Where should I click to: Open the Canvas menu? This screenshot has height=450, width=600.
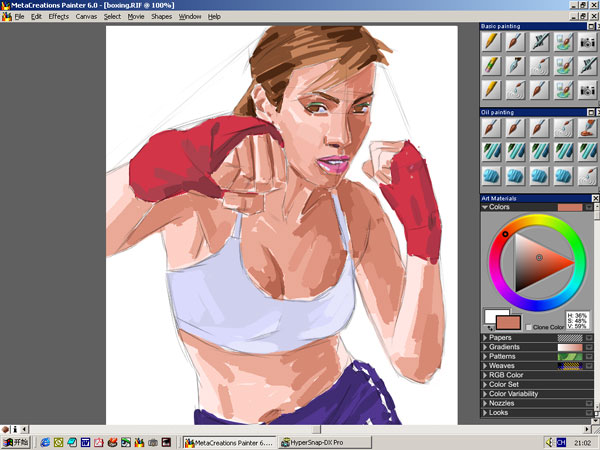click(87, 17)
